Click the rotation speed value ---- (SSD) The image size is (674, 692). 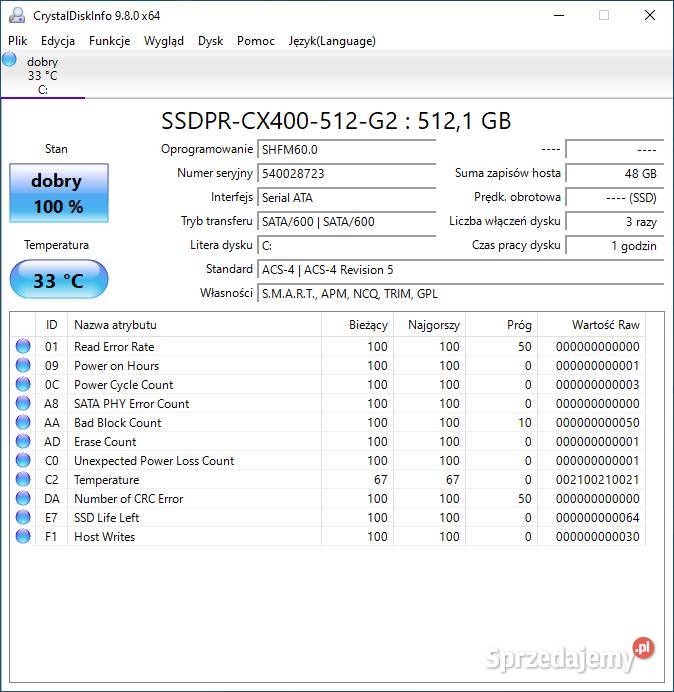(x=614, y=197)
